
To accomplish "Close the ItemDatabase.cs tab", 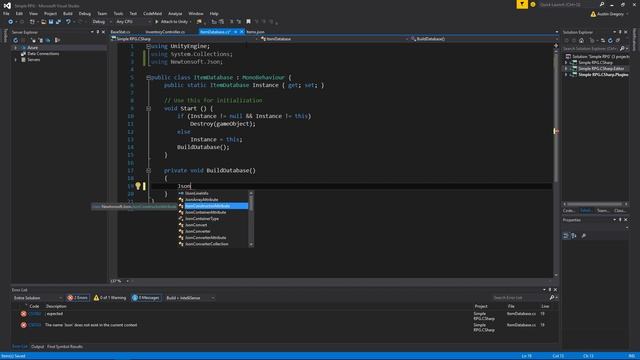I will pyautogui.click(x=242, y=31).
